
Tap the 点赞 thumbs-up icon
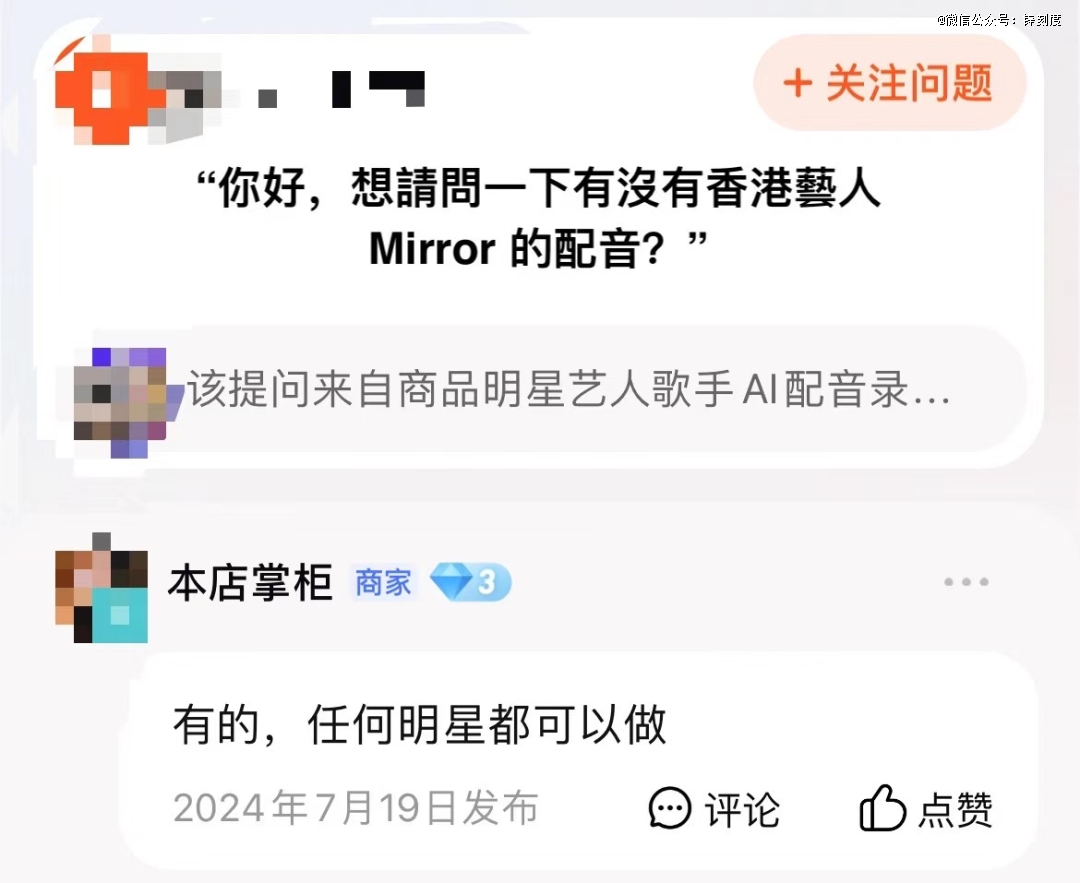pos(882,807)
